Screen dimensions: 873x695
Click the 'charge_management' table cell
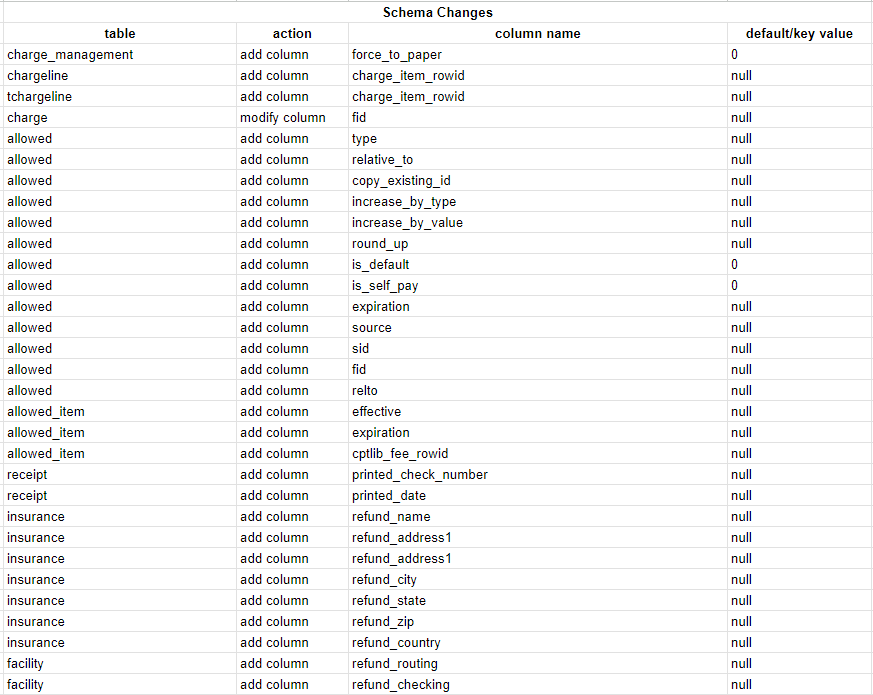click(120, 55)
